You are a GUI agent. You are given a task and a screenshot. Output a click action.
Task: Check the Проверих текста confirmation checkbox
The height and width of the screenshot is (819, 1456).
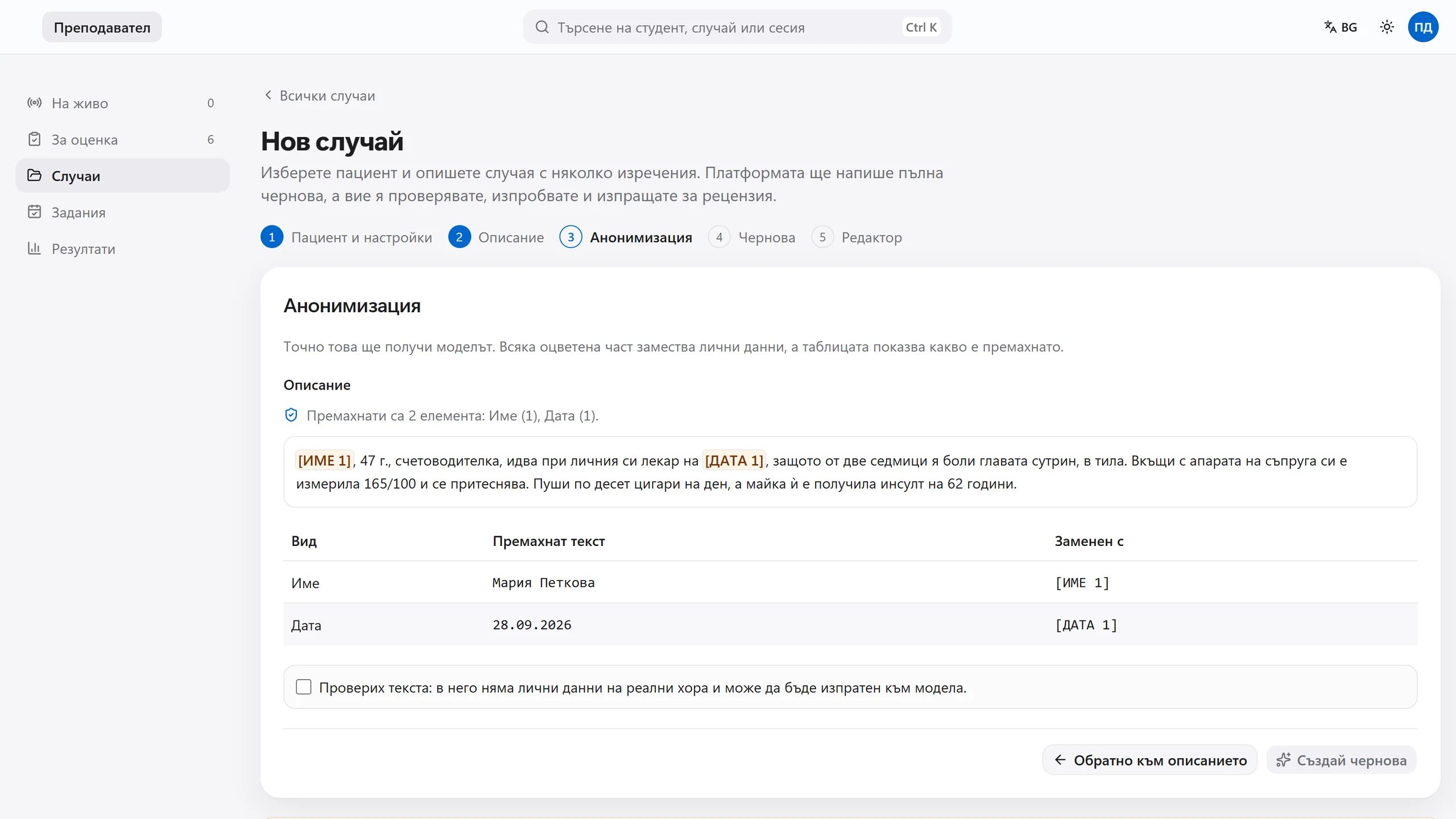[304, 687]
